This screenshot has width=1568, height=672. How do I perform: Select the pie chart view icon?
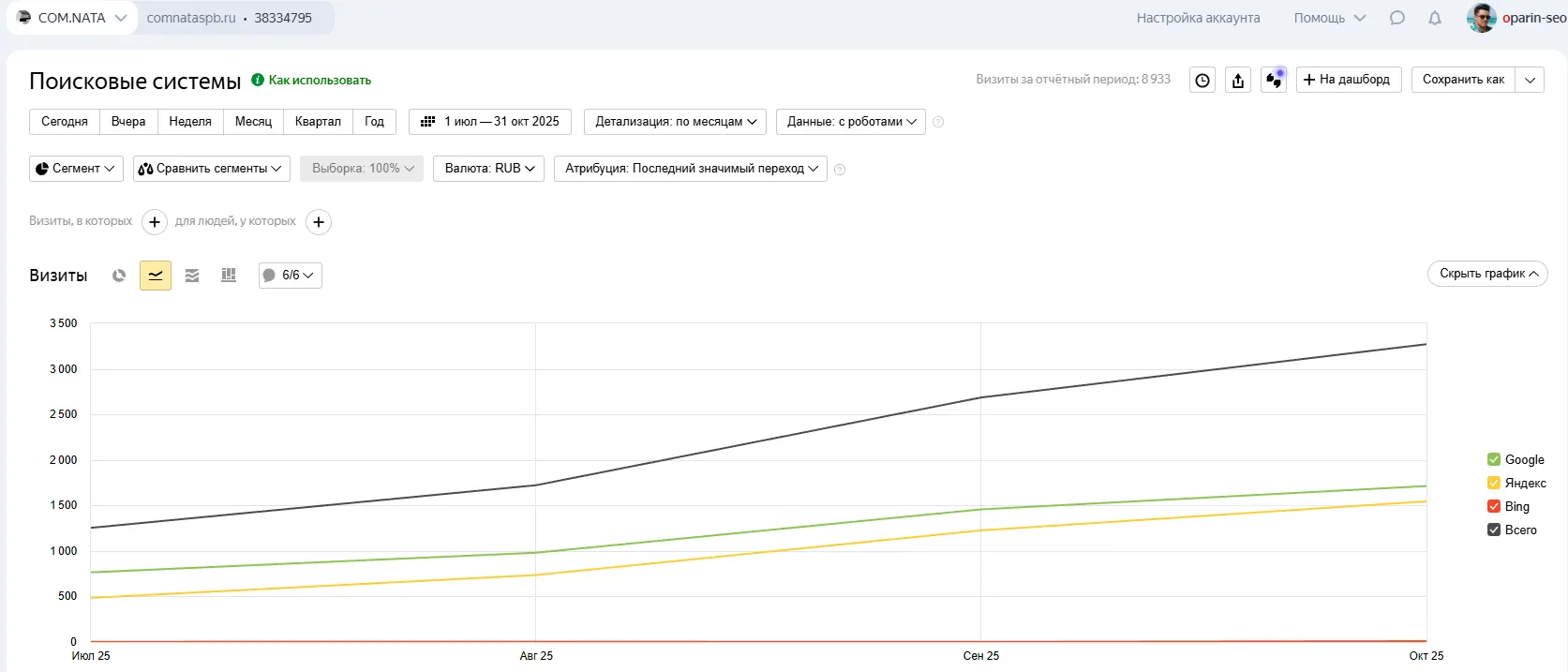pos(119,276)
